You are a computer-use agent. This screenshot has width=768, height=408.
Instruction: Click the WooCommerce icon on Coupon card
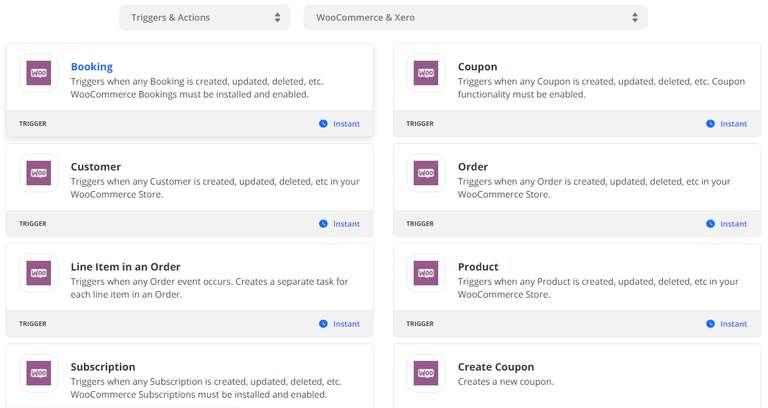point(426,73)
